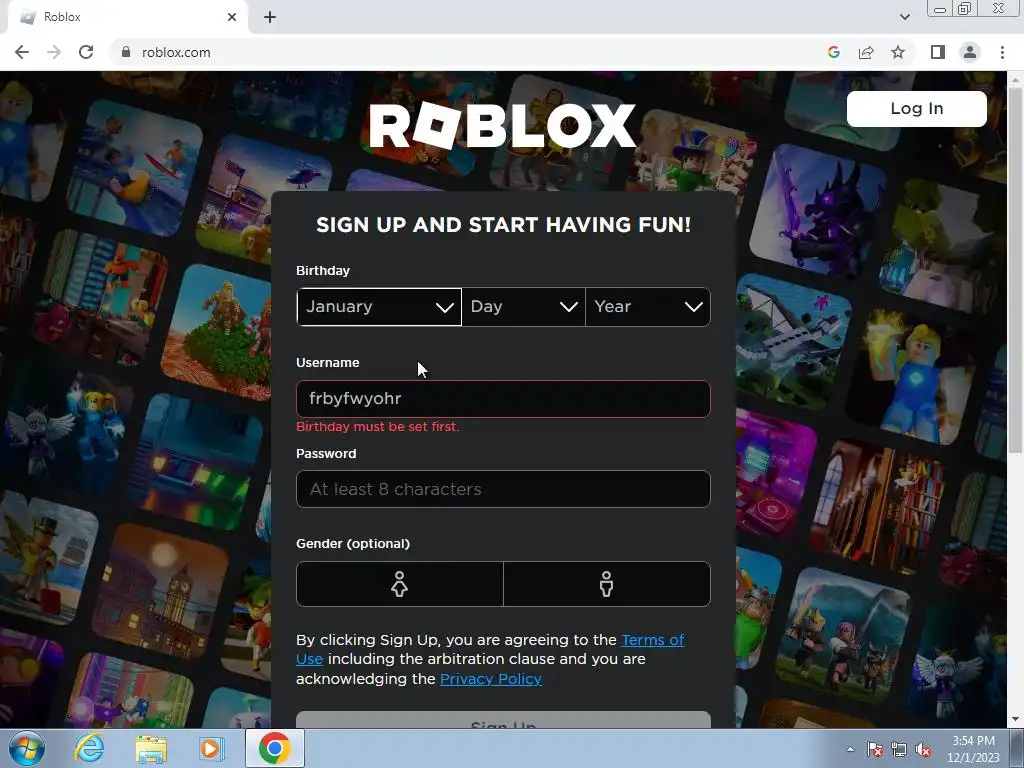Viewport: 1024px width, 768px height.
Task: Click the 'Birthday must be set first.' message
Action: 377,426
